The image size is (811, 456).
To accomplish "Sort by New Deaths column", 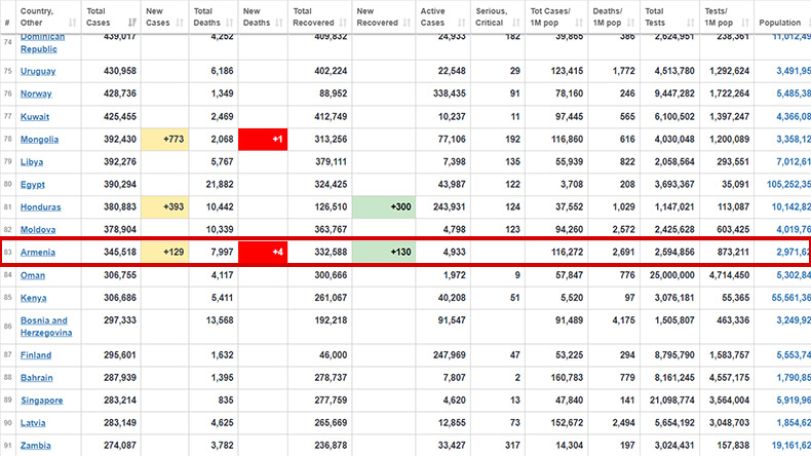I will 263,17.
